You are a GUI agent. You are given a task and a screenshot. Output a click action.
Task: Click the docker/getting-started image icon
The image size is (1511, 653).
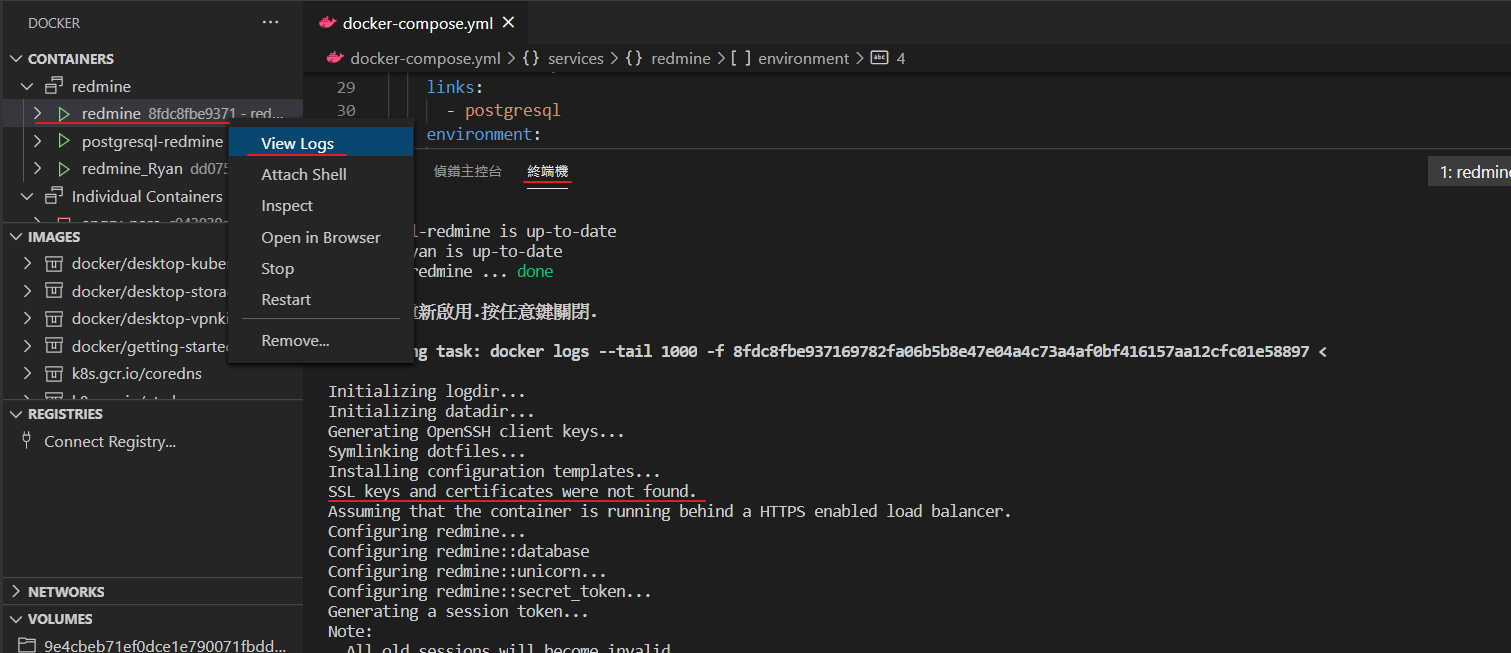click(54, 346)
